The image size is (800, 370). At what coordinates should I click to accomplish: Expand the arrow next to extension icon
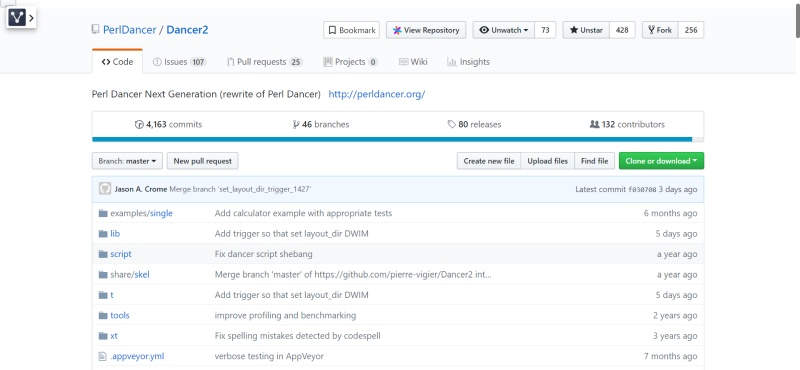[31, 18]
